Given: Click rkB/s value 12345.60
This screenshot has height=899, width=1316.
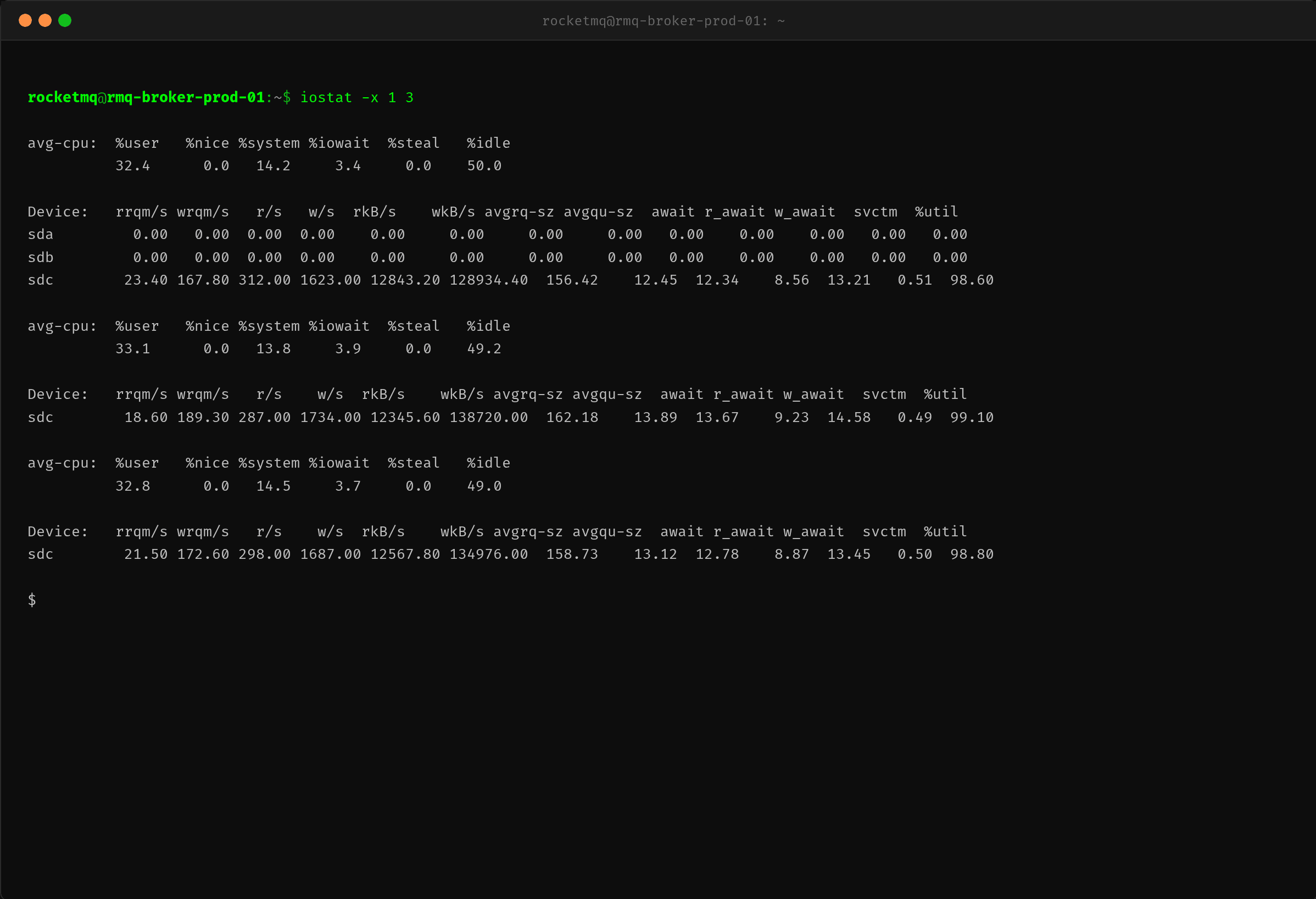Looking at the screenshot, I should pyautogui.click(x=405, y=418).
